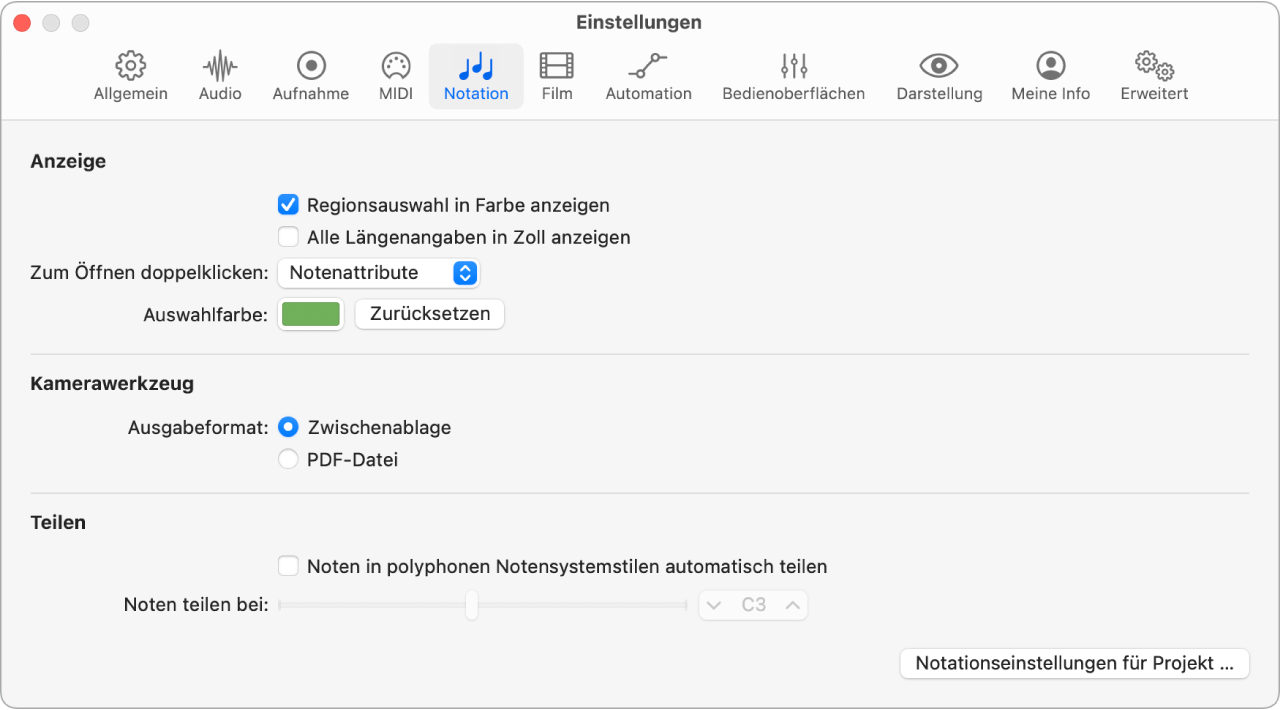This screenshot has width=1282, height=710.
Task: Switch to the Notation tab
Action: tap(476, 75)
